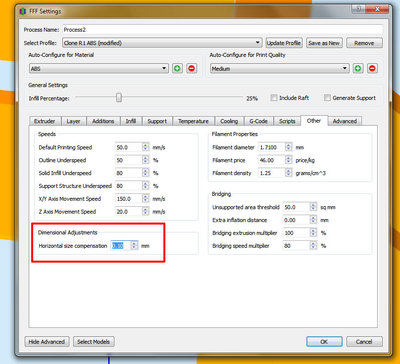
Task: Switch to the Layer tab
Action: click(x=73, y=121)
